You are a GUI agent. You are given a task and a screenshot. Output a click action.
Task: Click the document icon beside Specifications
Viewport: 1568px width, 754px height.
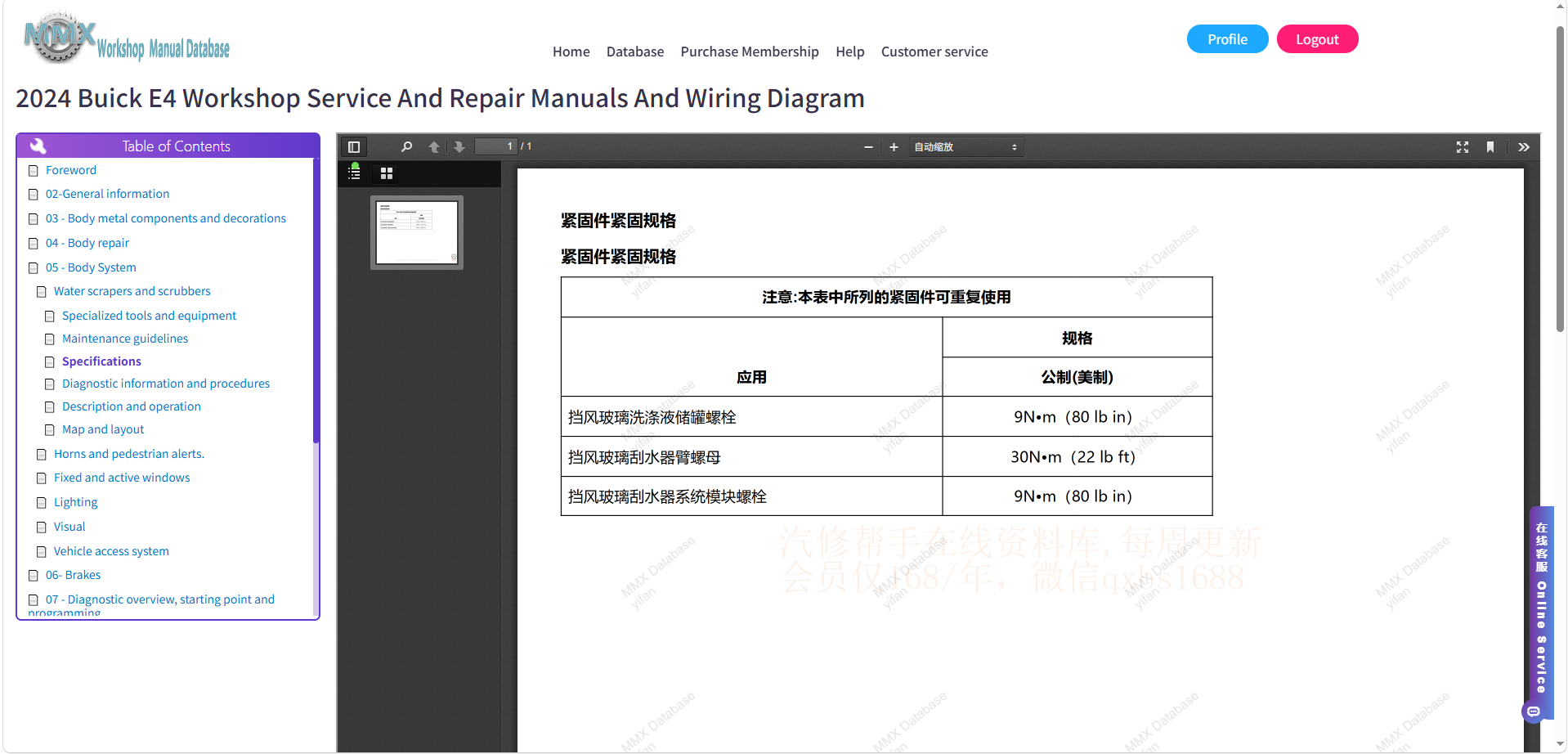tap(50, 362)
